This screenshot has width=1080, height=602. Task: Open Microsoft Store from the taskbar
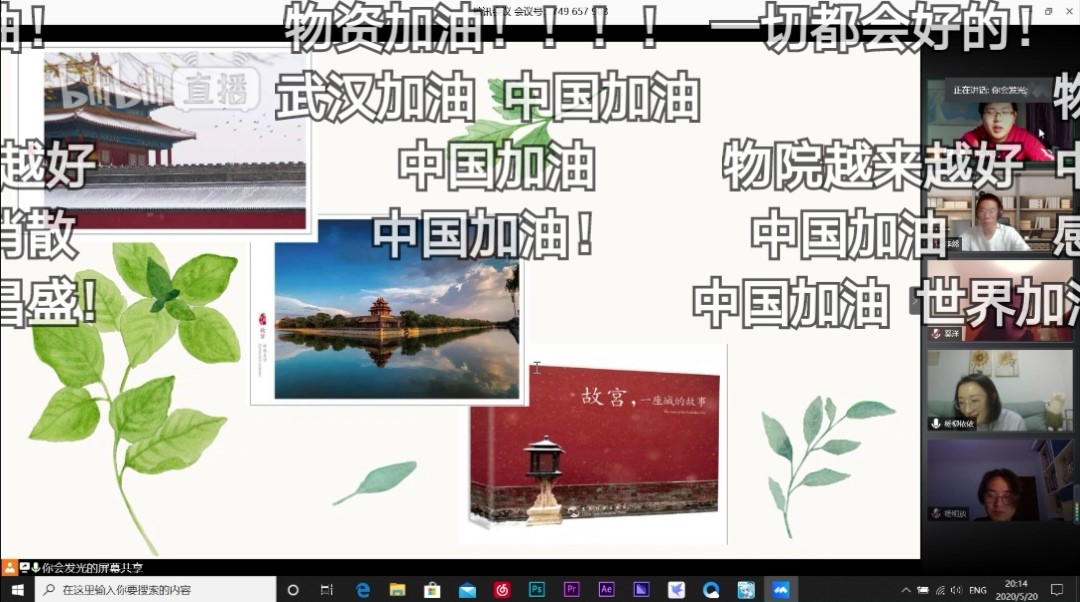click(x=432, y=590)
